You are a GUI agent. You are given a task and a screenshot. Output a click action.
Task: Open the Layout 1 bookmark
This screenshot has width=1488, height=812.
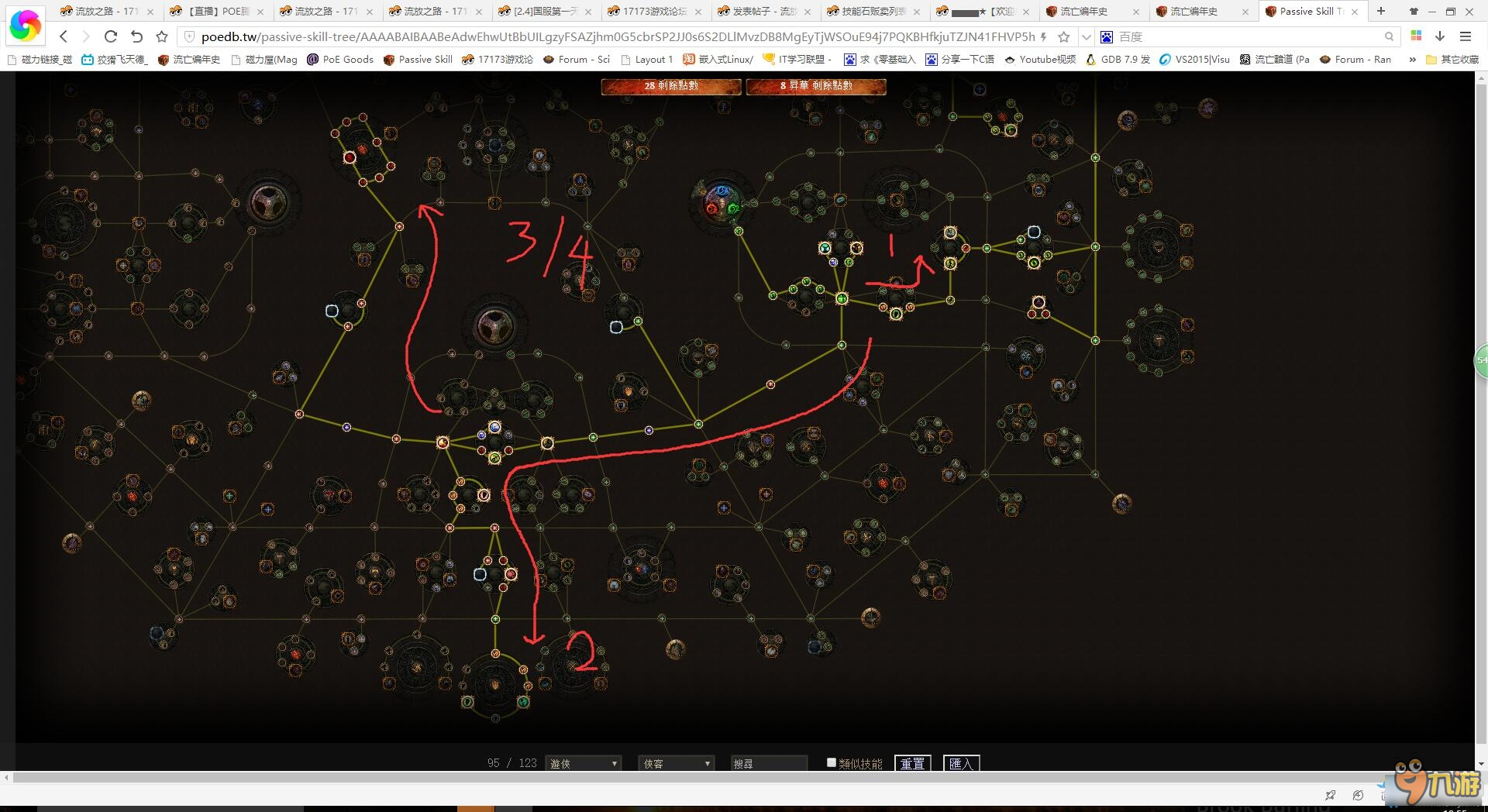[x=647, y=59]
